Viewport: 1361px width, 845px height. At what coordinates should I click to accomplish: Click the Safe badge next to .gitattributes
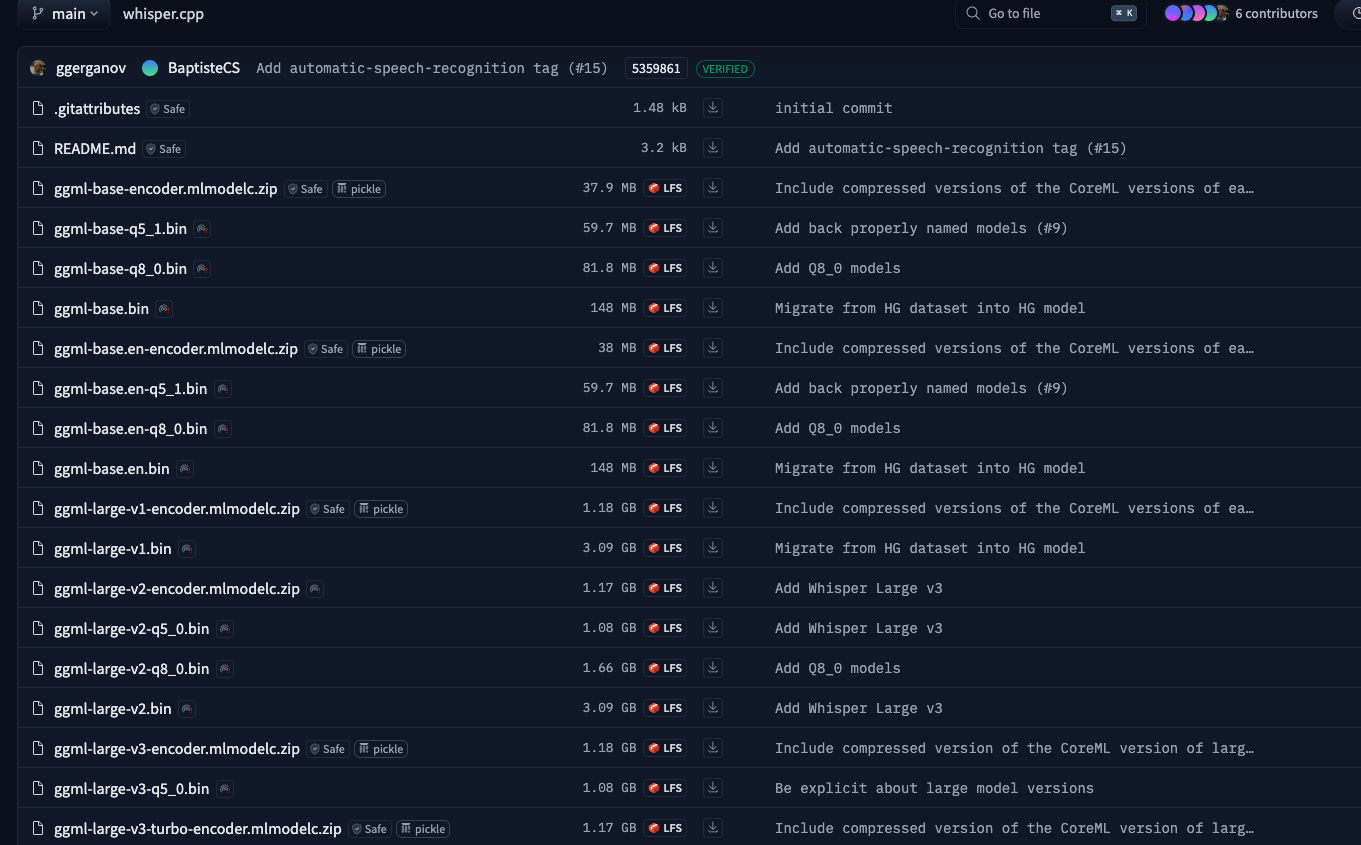168,109
